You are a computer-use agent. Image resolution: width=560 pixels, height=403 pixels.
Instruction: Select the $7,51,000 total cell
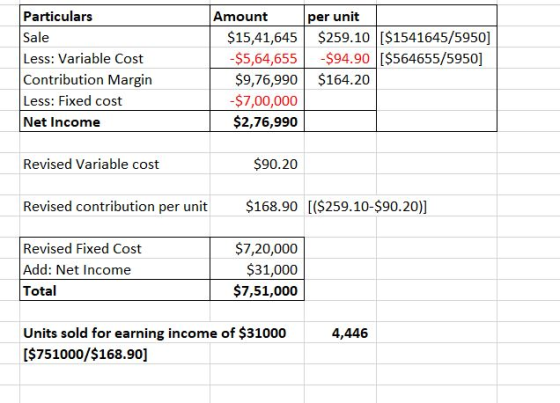pyautogui.click(x=257, y=290)
